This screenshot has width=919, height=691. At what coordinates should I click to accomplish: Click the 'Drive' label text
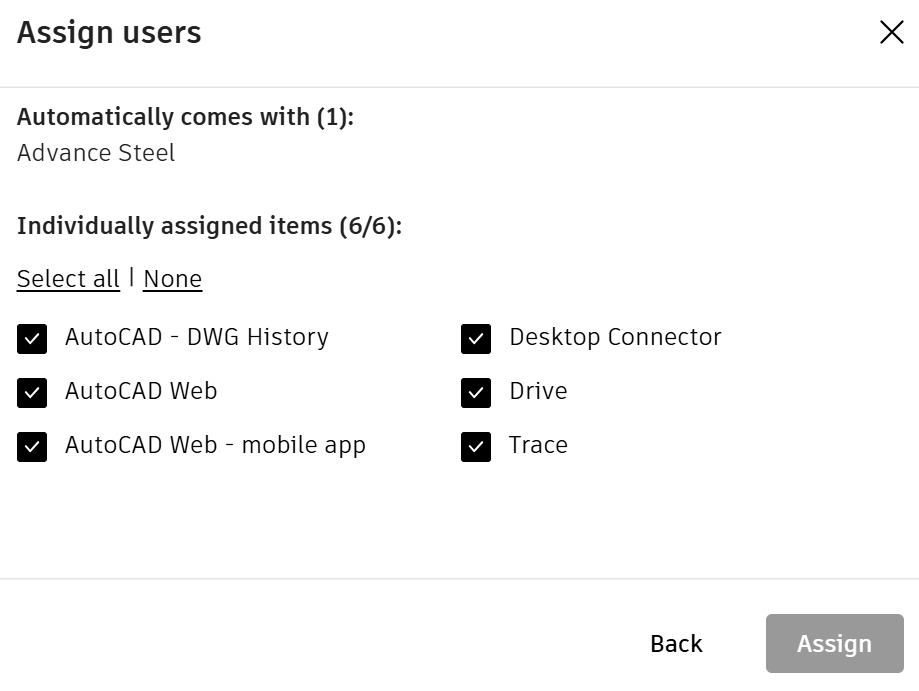pos(538,391)
